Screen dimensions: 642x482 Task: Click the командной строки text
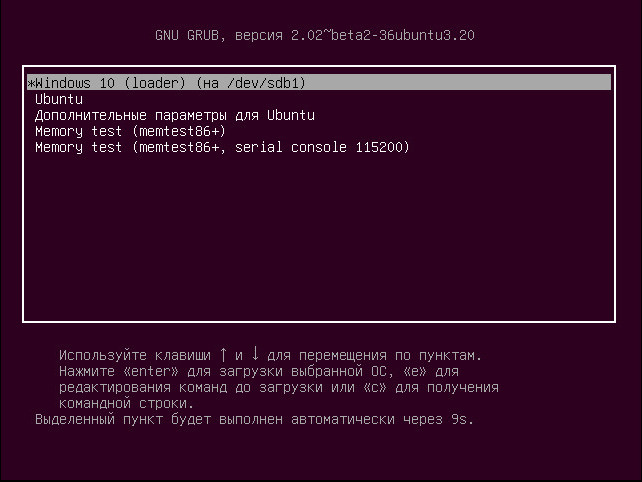click(x=127, y=404)
